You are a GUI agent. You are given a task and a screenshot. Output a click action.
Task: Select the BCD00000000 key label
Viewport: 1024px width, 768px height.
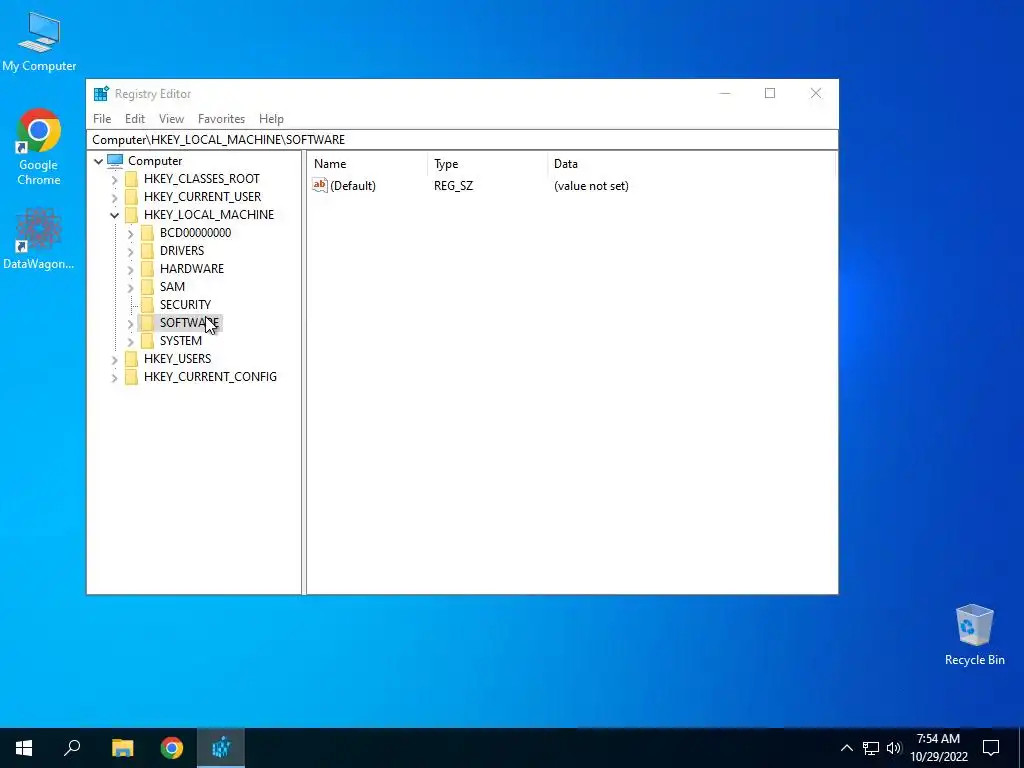click(195, 233)
